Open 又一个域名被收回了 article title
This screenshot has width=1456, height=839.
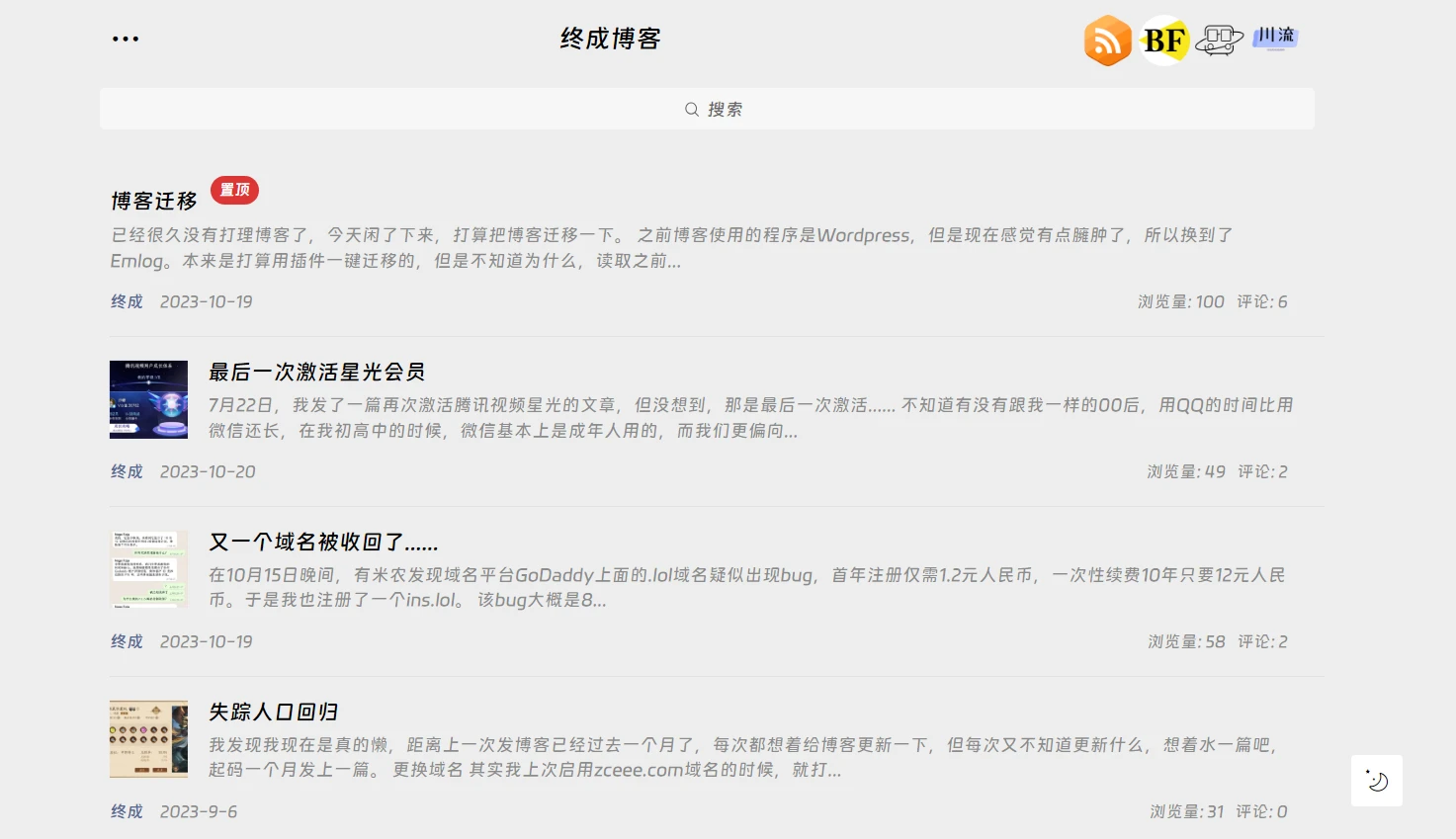[x=322, y=542]
